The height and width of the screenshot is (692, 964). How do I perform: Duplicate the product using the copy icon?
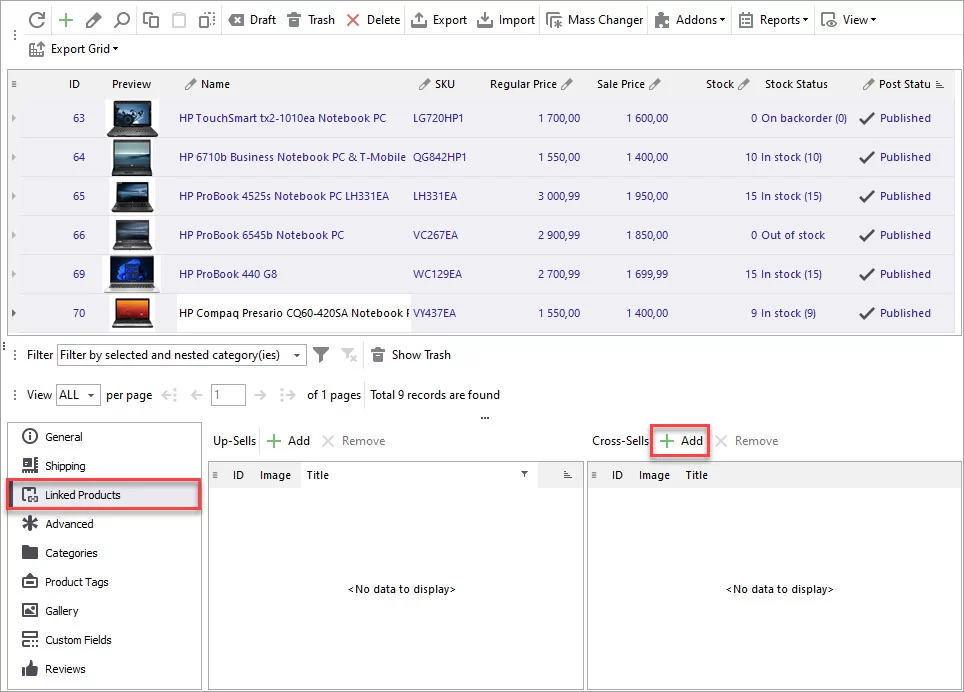coord(152,19)
